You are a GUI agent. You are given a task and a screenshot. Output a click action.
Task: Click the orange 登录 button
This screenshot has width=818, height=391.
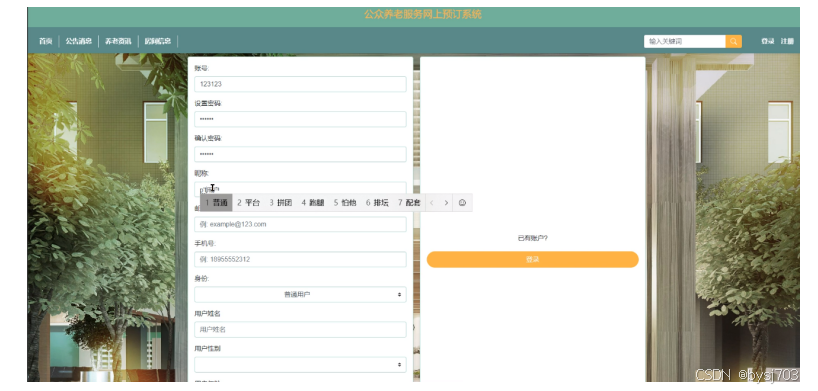[532, 259]
